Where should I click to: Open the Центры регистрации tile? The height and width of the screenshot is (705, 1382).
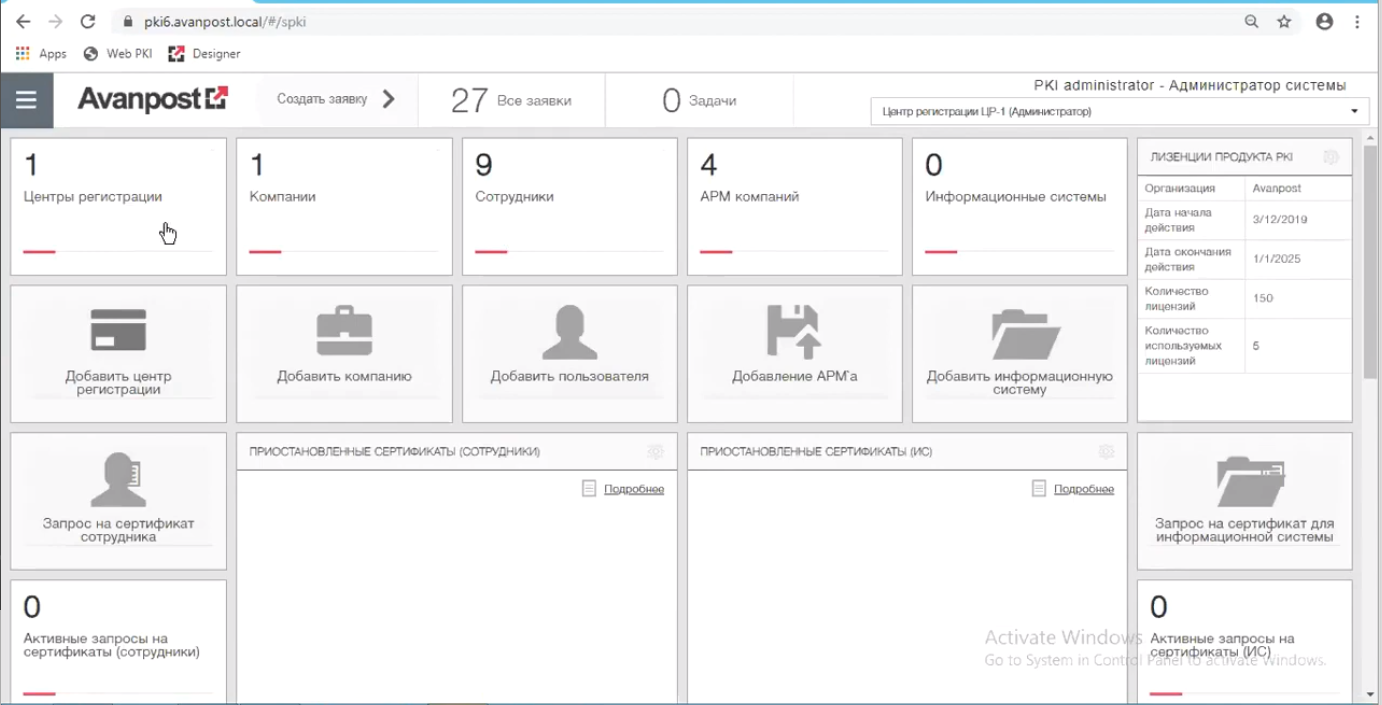pyautogui.click(x=118, y=206)
